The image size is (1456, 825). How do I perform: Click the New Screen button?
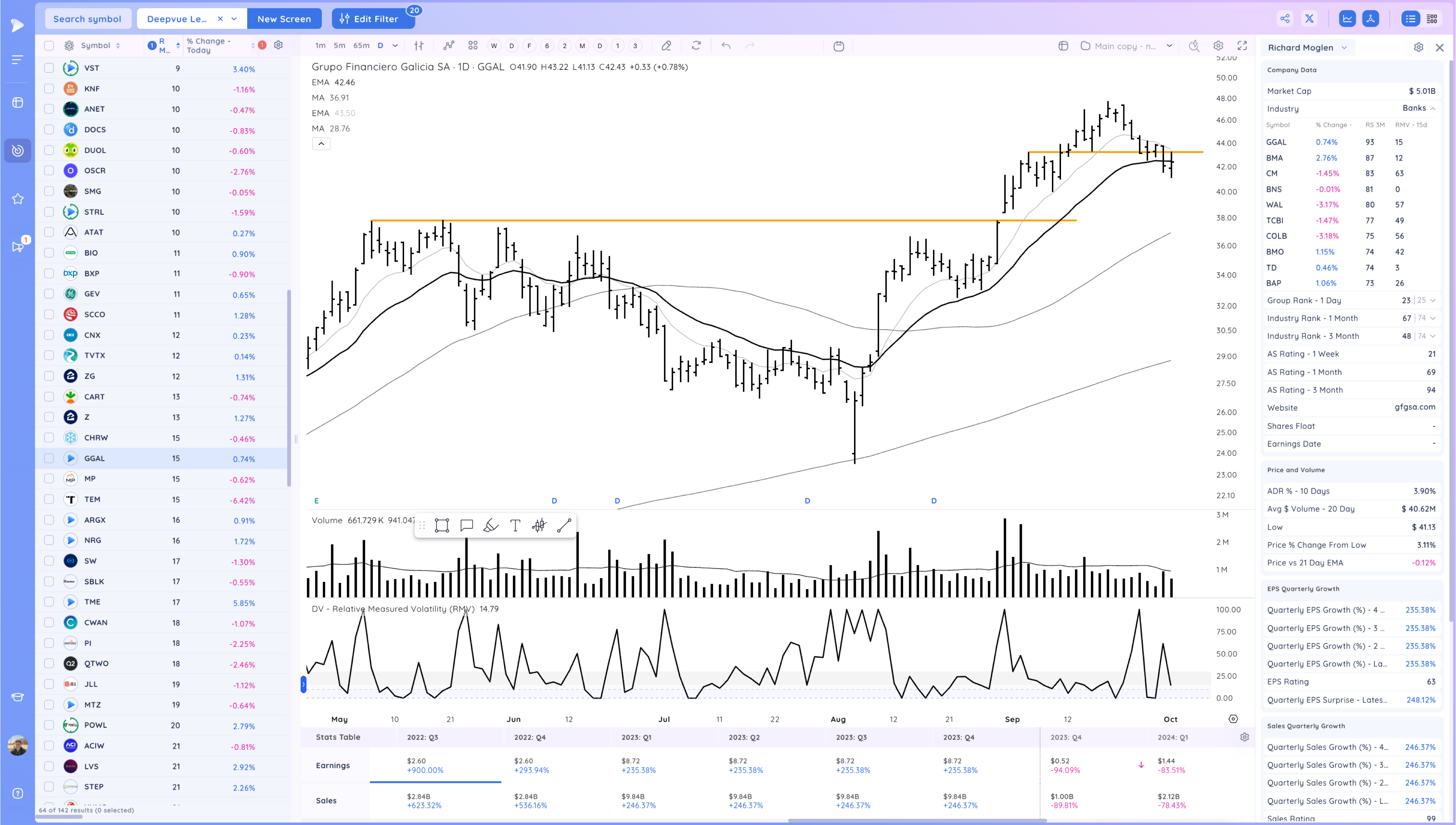click(284, 19)
